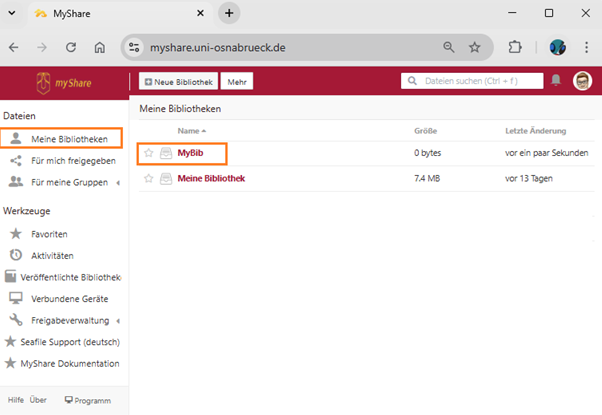Click the browser home icon

(x=100, y=47)
